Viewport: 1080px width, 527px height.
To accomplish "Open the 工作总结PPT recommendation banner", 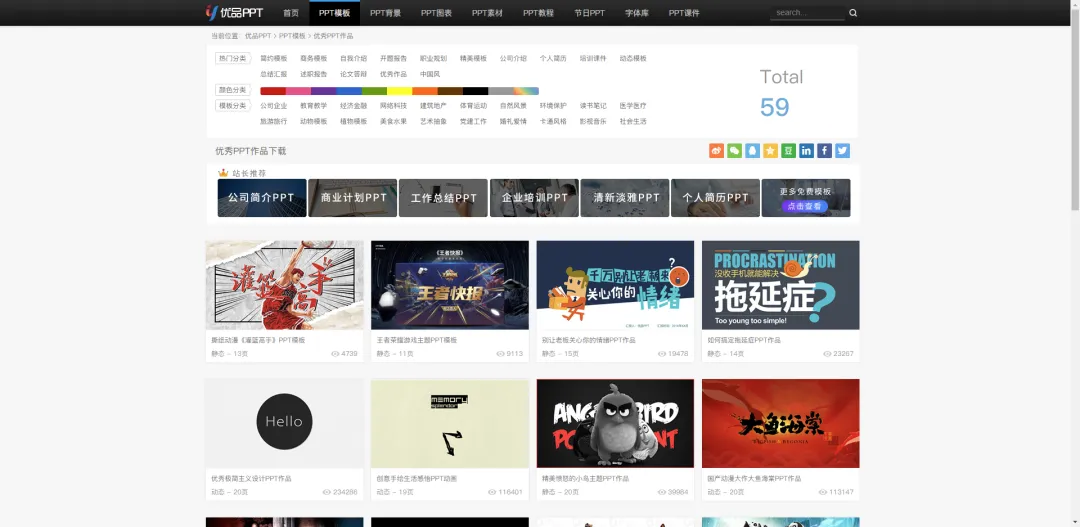I will [444, 198].
